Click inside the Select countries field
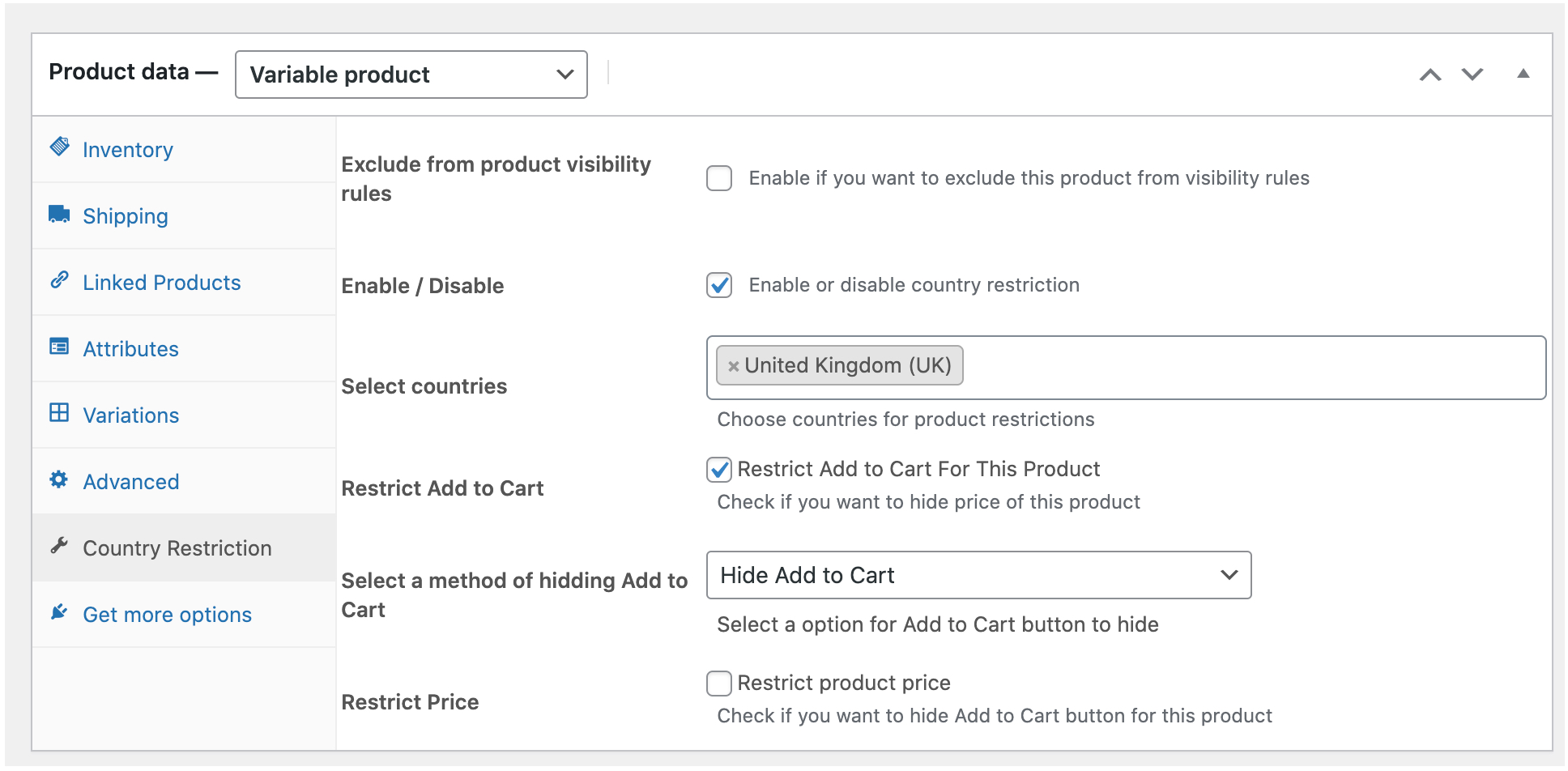 (x=1247, y=368)
